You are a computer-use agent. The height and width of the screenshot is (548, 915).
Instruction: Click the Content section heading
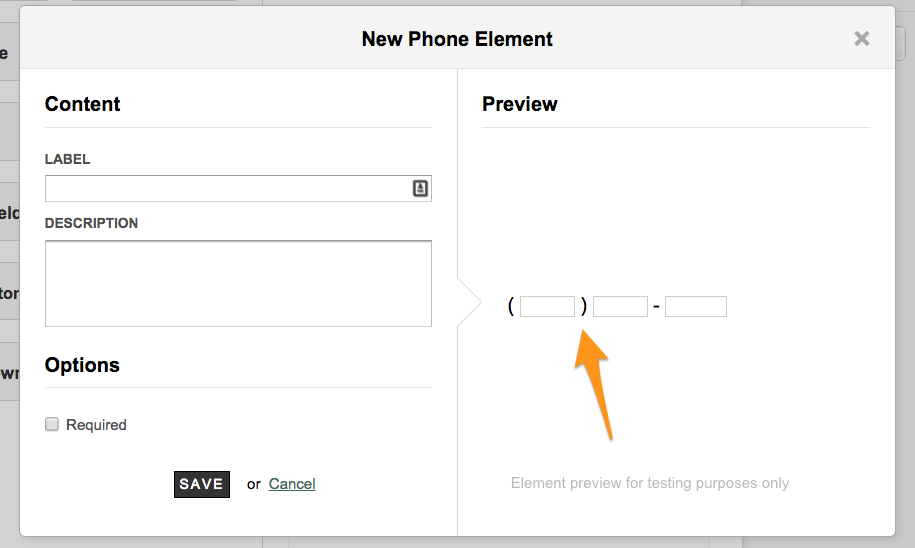82,104
